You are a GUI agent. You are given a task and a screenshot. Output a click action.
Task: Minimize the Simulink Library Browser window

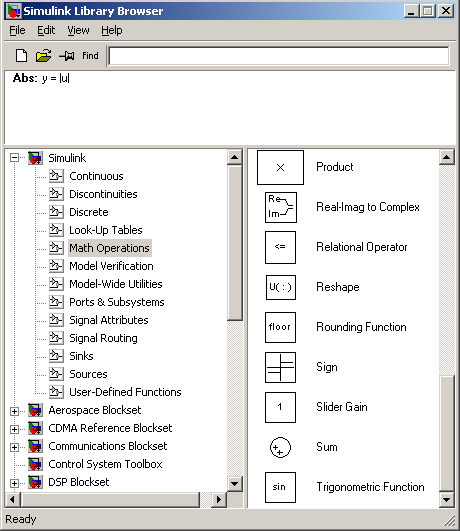click(x=411, y=11)
